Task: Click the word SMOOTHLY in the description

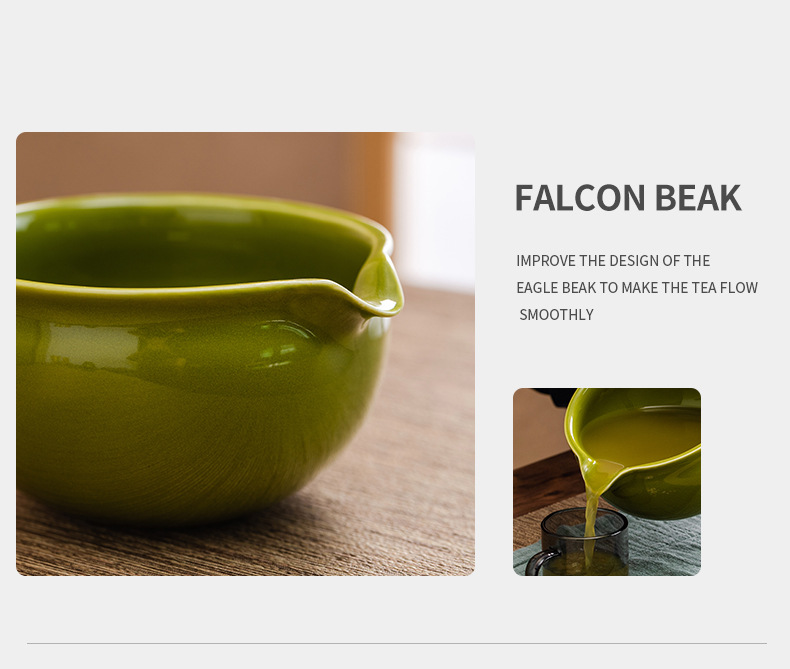Action: pyautogui.click(x=557, y=315)
